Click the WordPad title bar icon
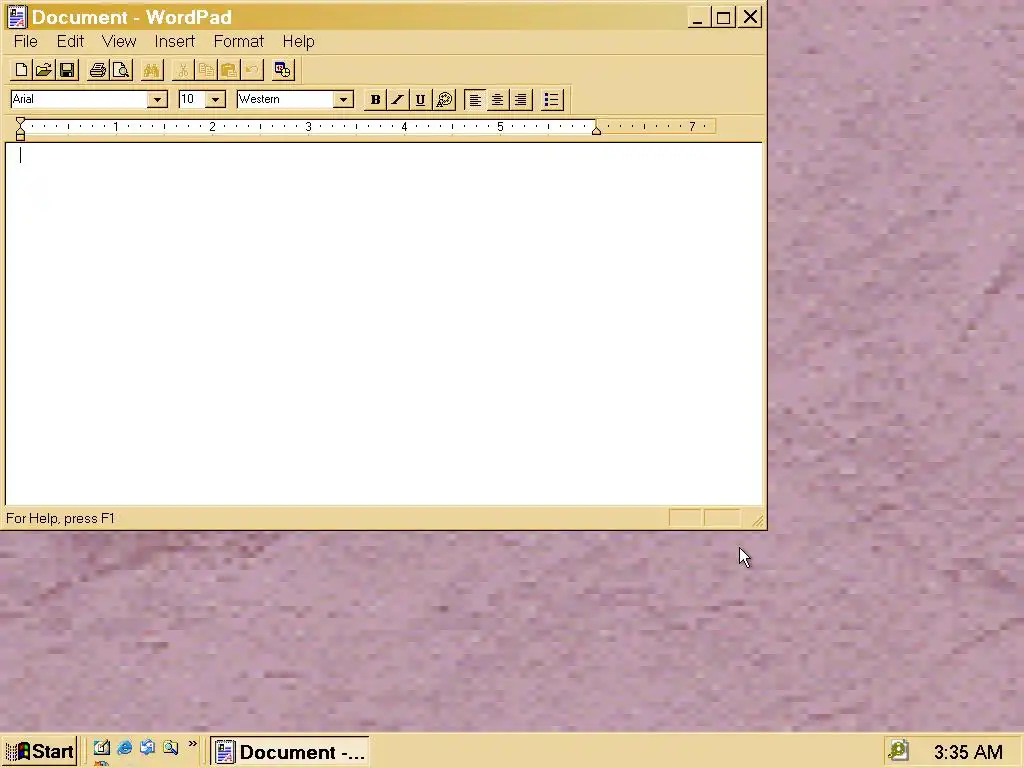 16,17
